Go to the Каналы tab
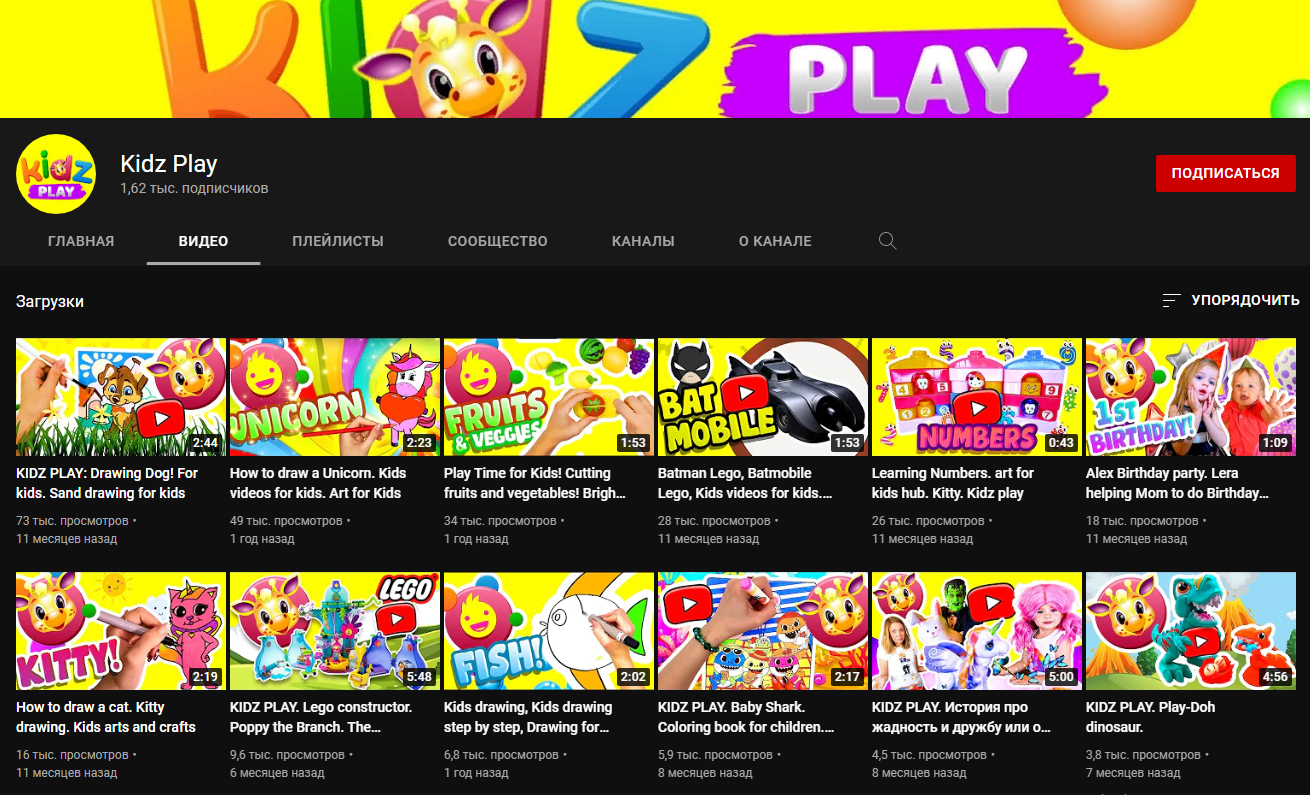 point(643,241)
